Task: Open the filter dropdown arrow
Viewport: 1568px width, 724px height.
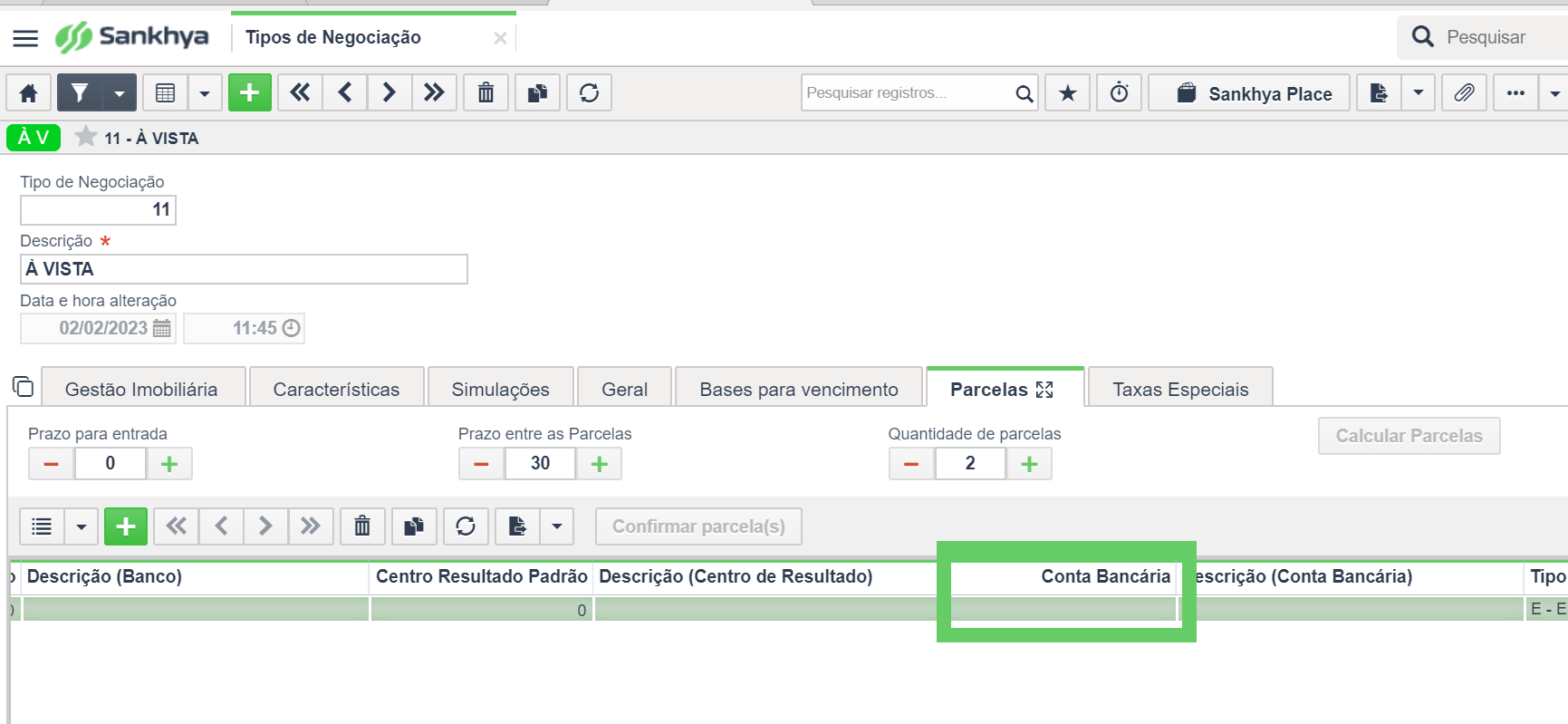Action: [120, 92]
